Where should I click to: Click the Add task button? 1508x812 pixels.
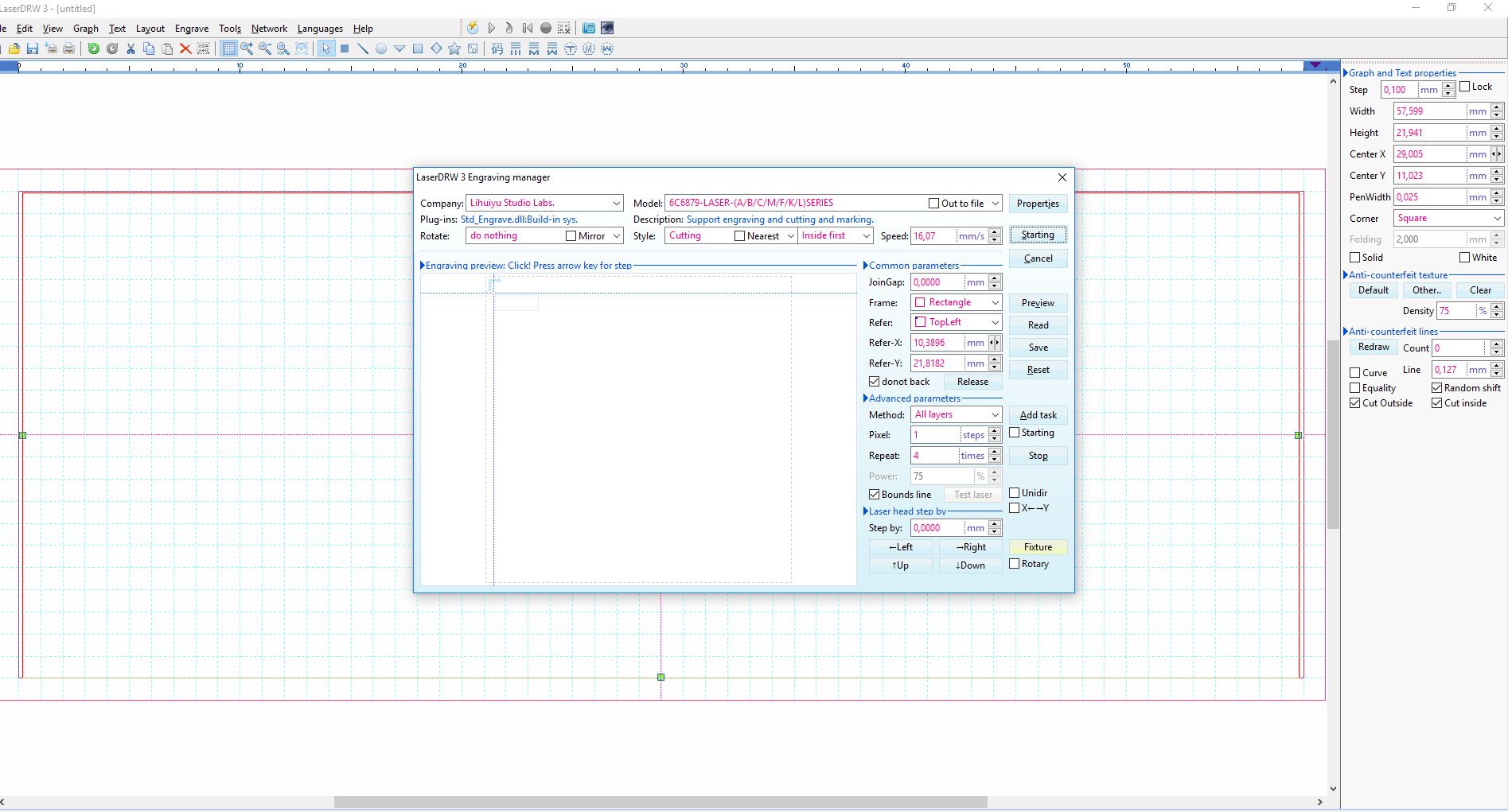[x=1038, y=415]
